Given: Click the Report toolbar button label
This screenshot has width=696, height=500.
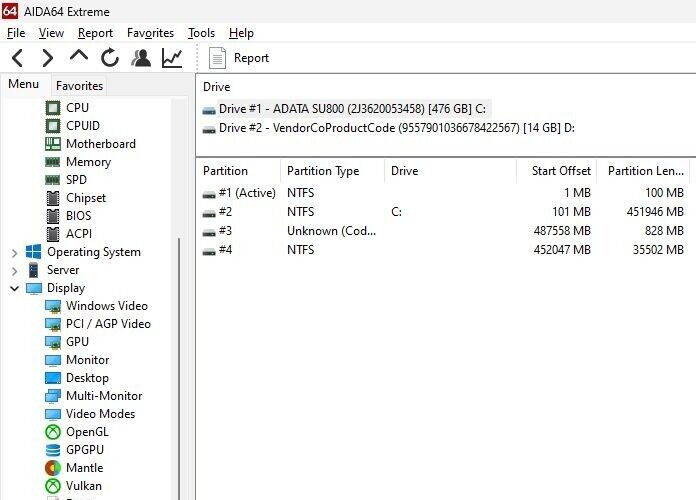Looking at the screenshot, I should (x=251, y=58).
